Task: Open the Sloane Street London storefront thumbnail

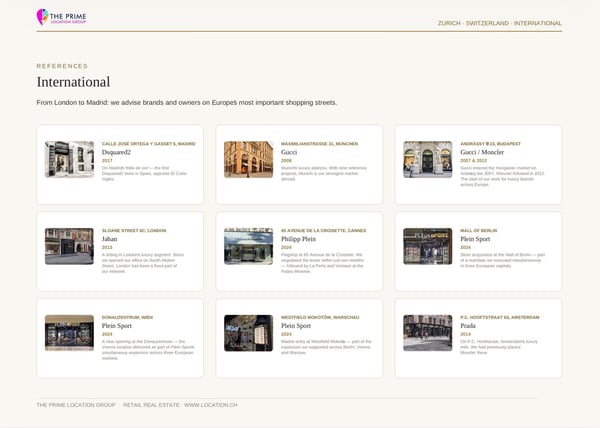Action: pos(69,246)
